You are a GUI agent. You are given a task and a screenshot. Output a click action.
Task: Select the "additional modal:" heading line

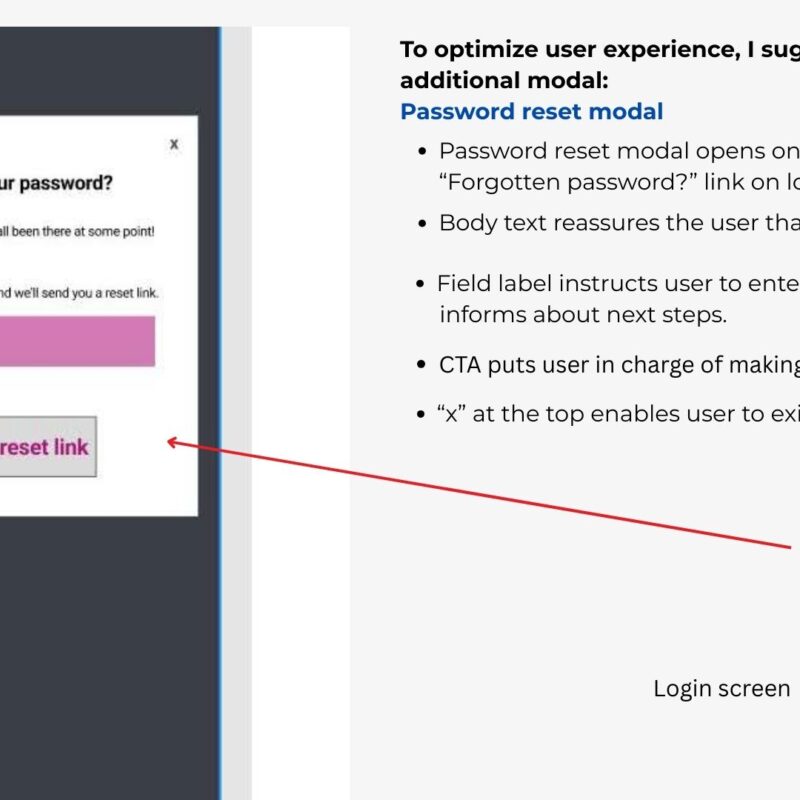[503, 80]
